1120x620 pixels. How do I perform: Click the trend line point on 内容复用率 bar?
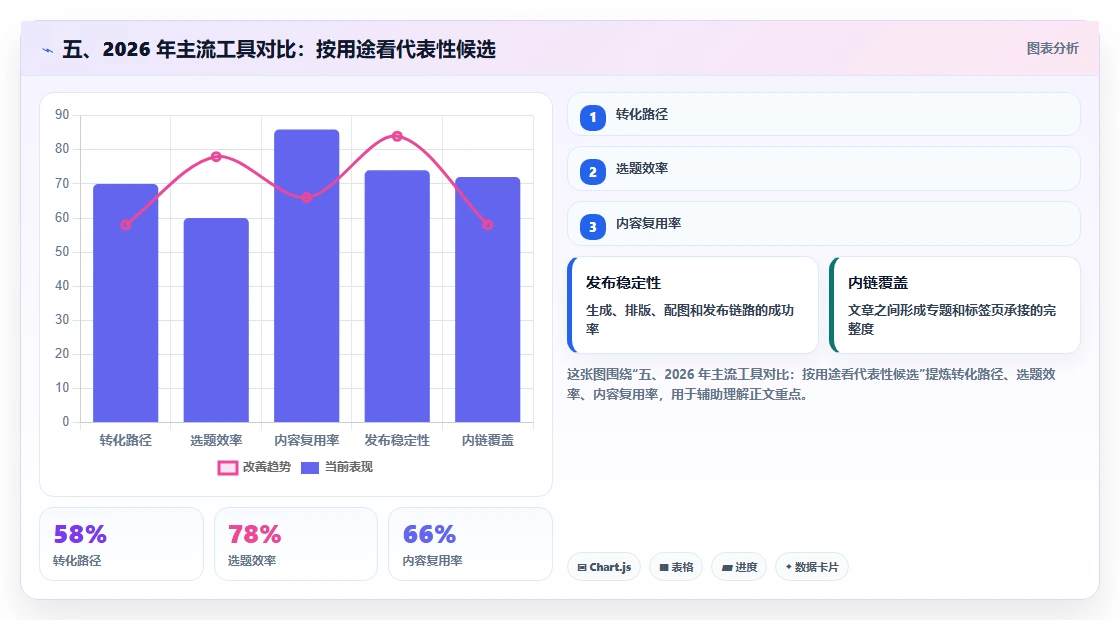coord(306,198)
